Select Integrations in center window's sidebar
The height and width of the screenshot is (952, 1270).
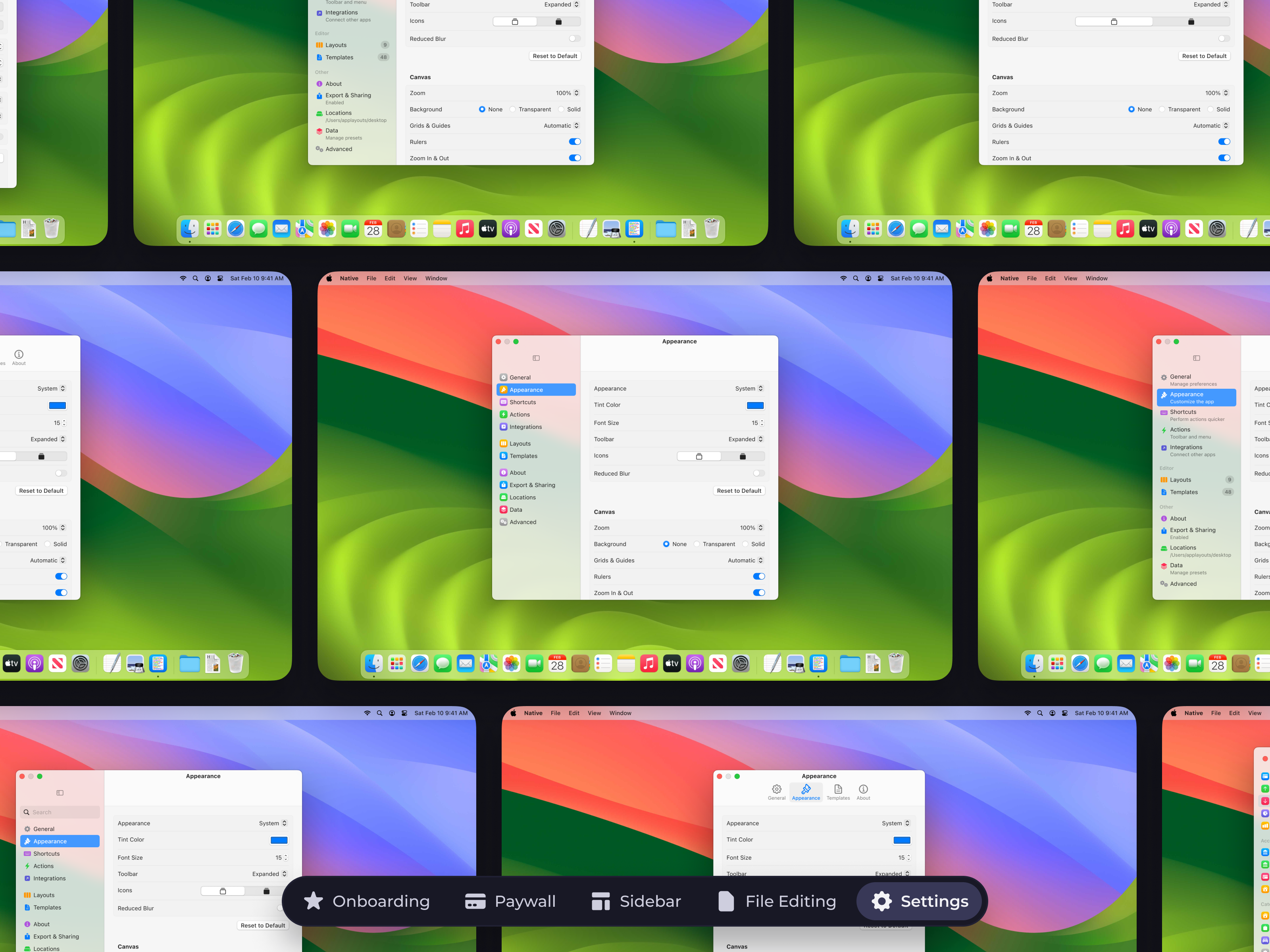(x=536, y=426)
